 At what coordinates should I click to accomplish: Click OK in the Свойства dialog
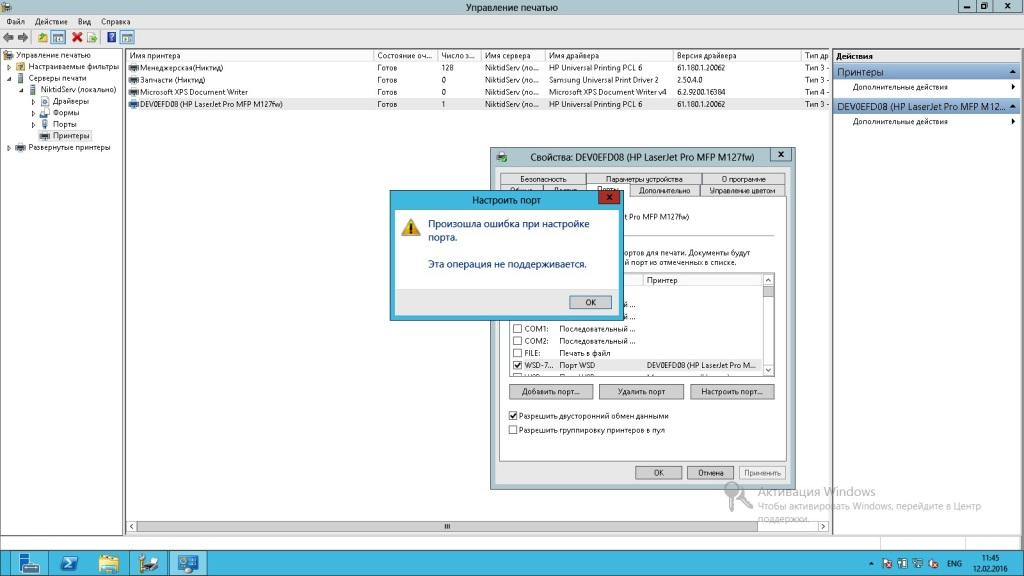click(x=658, y=473)
